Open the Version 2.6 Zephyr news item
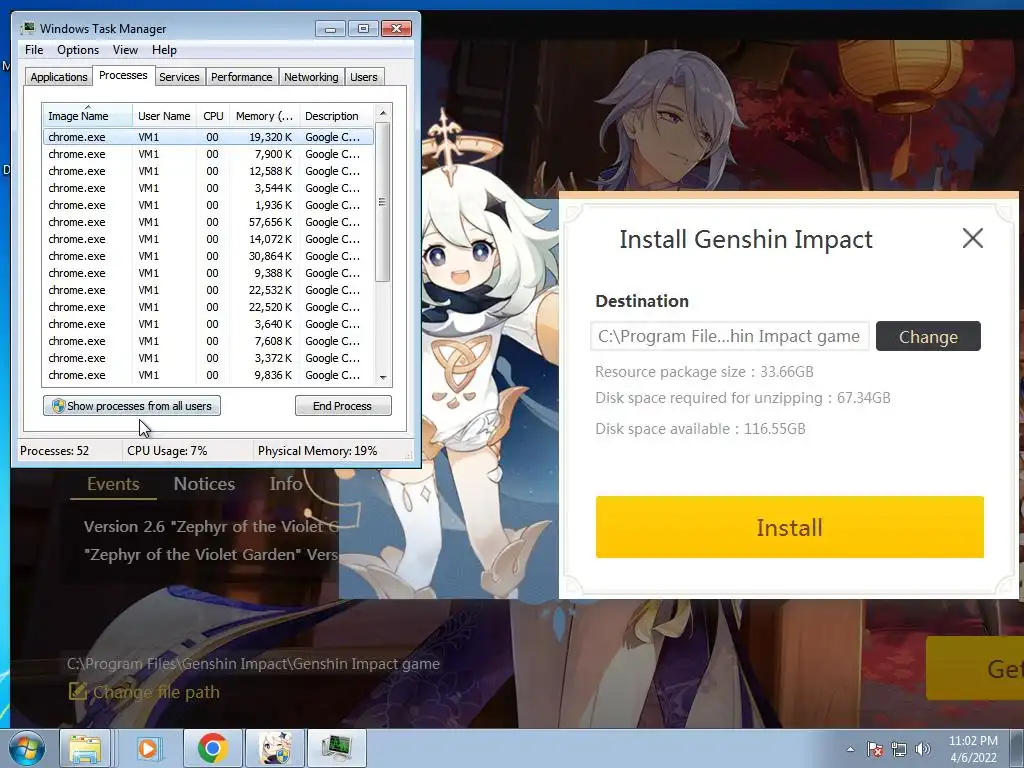Image resolution: width=1024 pixels, height=768 pixels. point(211,526)
